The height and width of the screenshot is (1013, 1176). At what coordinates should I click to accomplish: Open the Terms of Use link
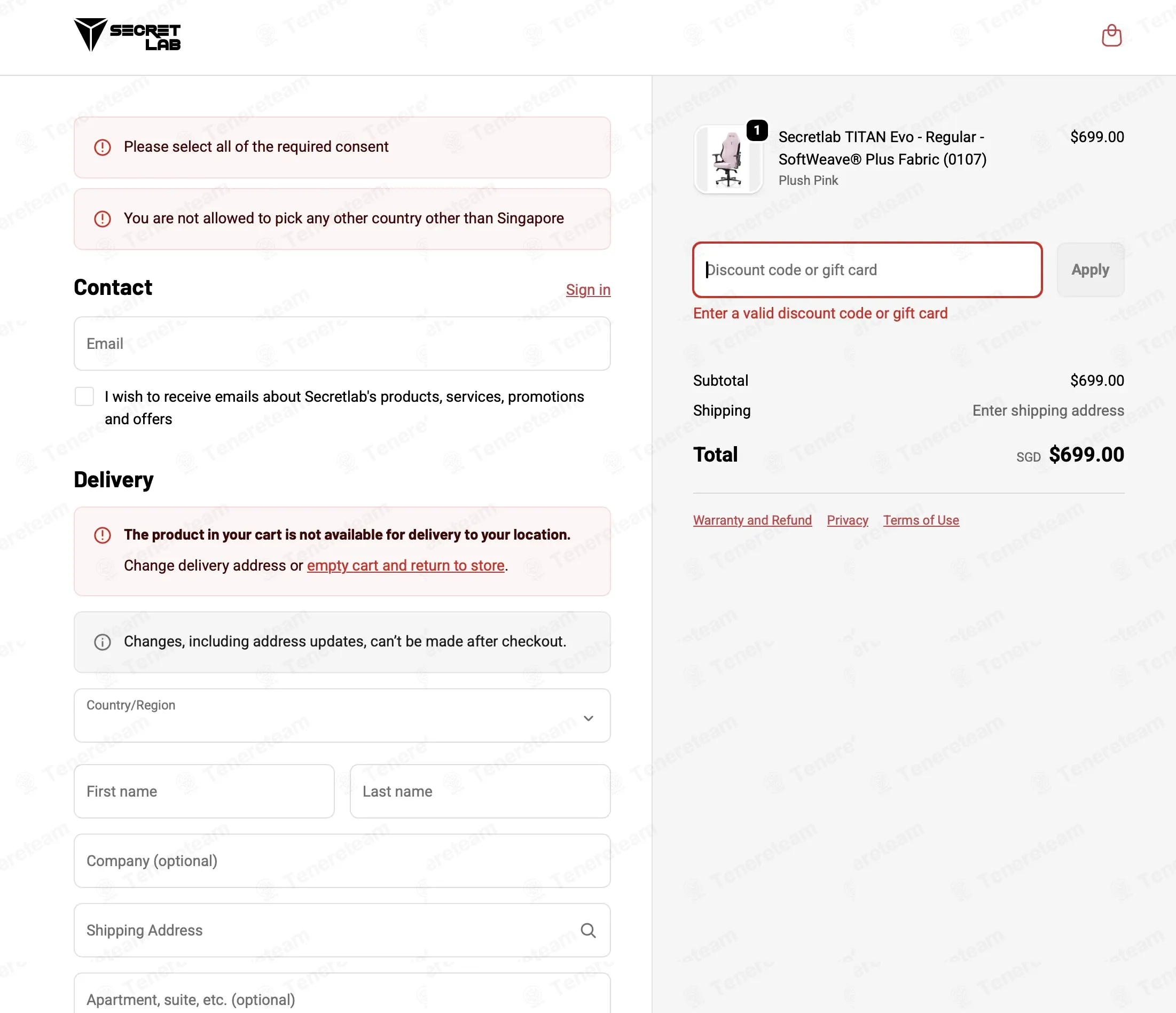921,520
